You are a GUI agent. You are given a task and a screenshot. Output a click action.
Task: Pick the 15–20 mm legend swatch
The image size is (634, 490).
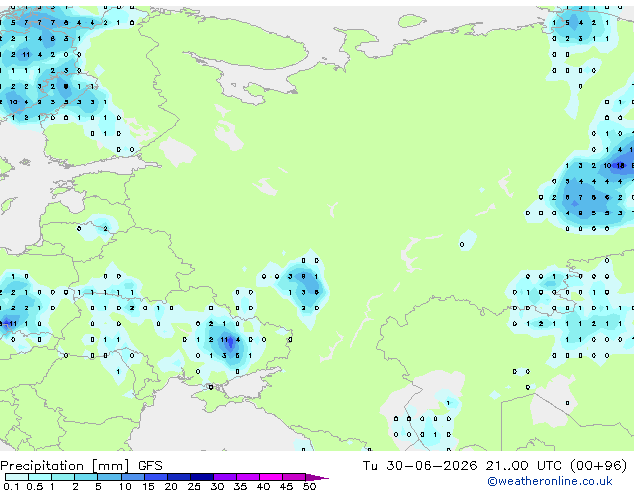pyautogui.click(x=156, y=477)
